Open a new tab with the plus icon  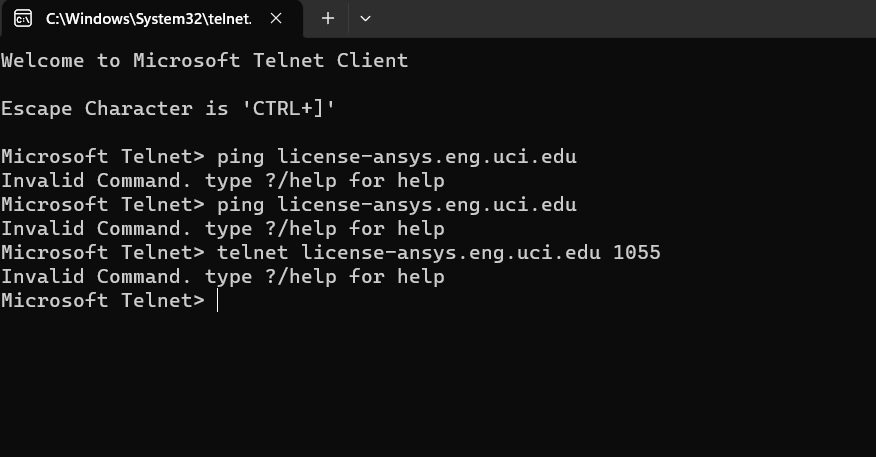[328, 18]
